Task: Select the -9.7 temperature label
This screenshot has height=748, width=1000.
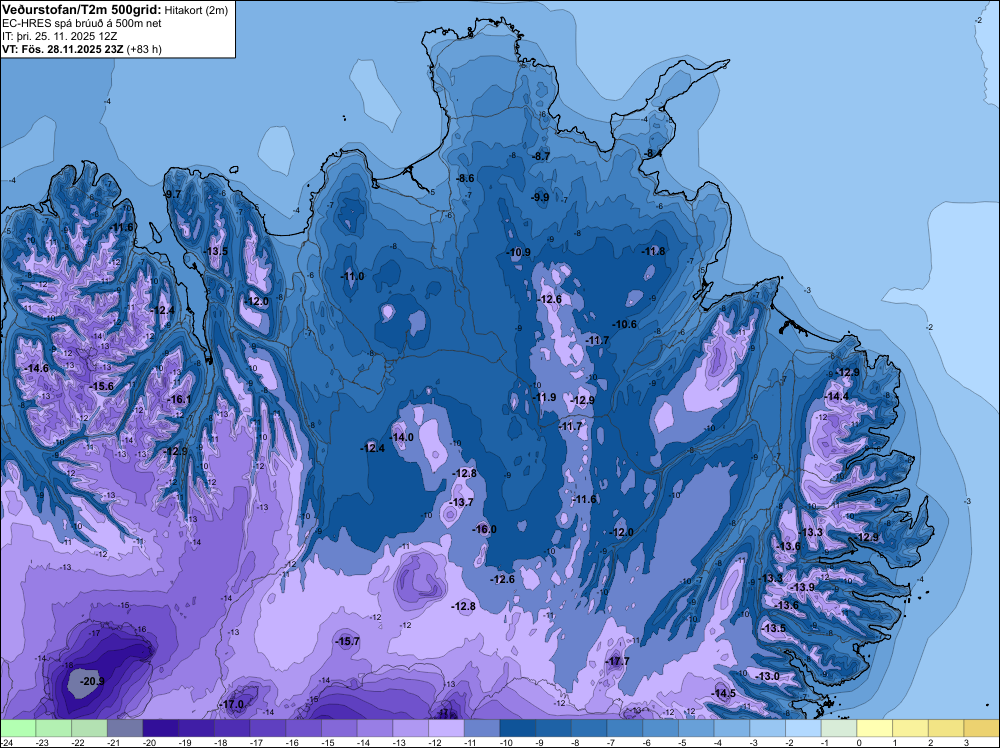Action: [172, 194]
